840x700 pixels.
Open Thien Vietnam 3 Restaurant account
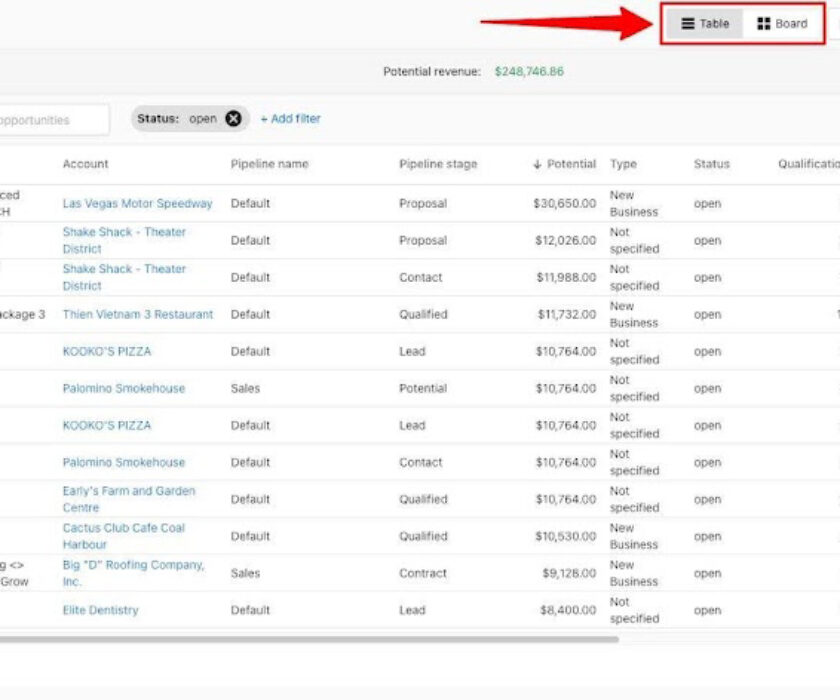click(x=138, y=314)
